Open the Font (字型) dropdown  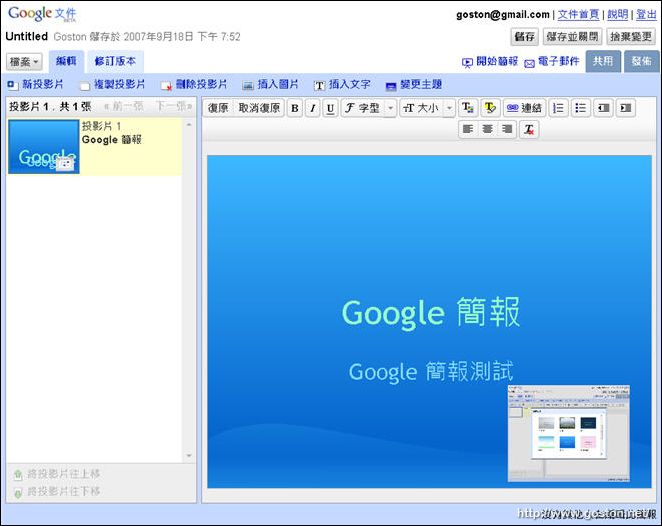(369, 108)
